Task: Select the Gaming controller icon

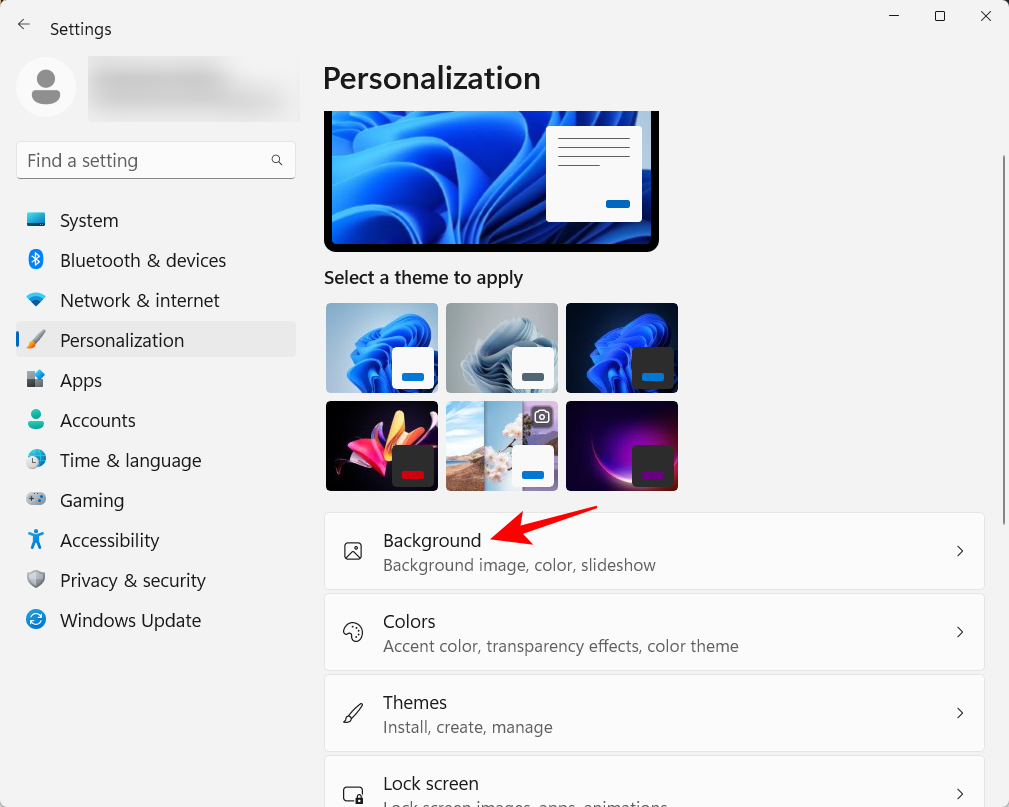Action: pyautogui.click(x=36, y=500)
